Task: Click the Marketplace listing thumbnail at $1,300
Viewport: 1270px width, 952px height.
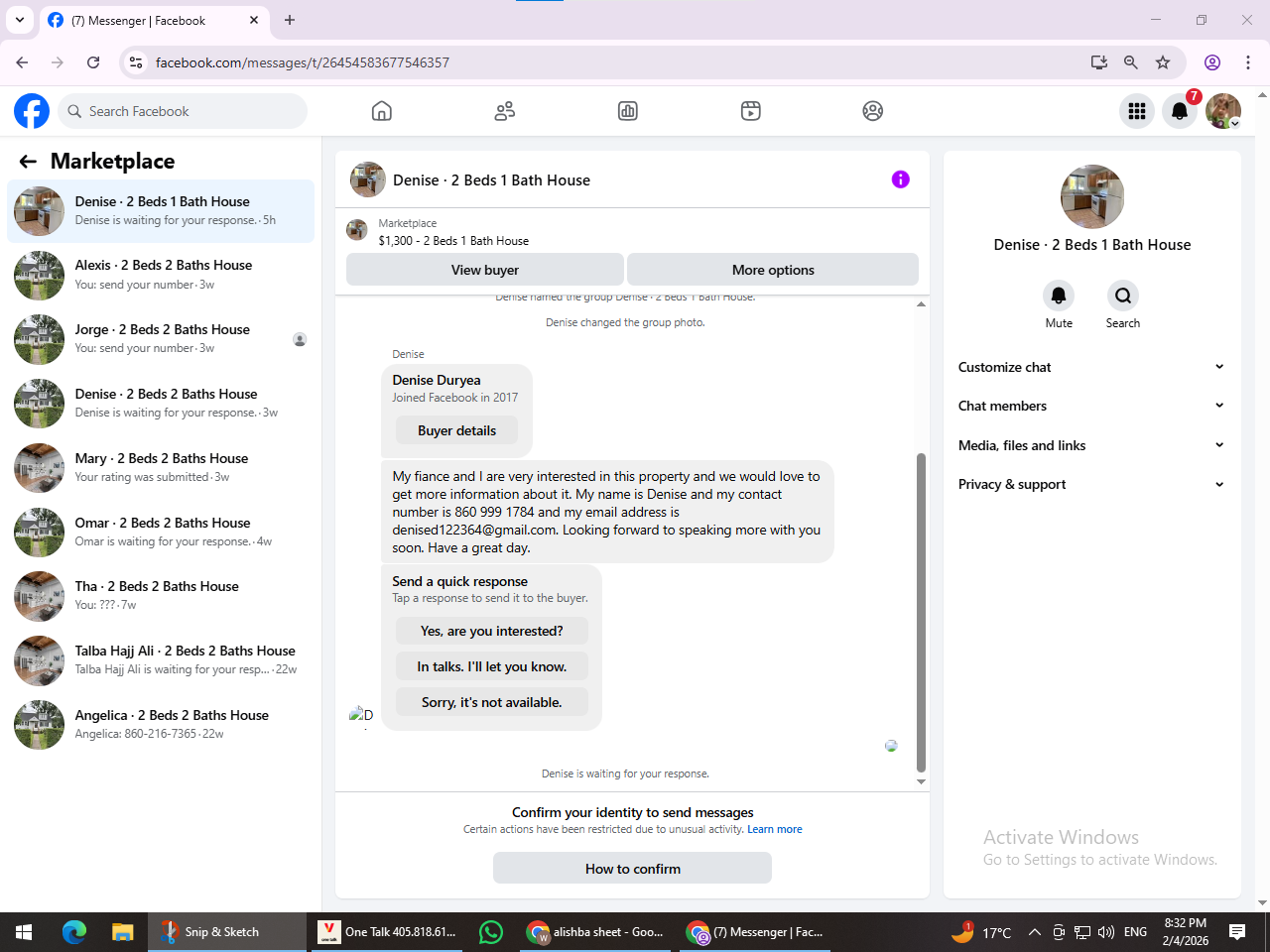Action: [x=357, y=231]
